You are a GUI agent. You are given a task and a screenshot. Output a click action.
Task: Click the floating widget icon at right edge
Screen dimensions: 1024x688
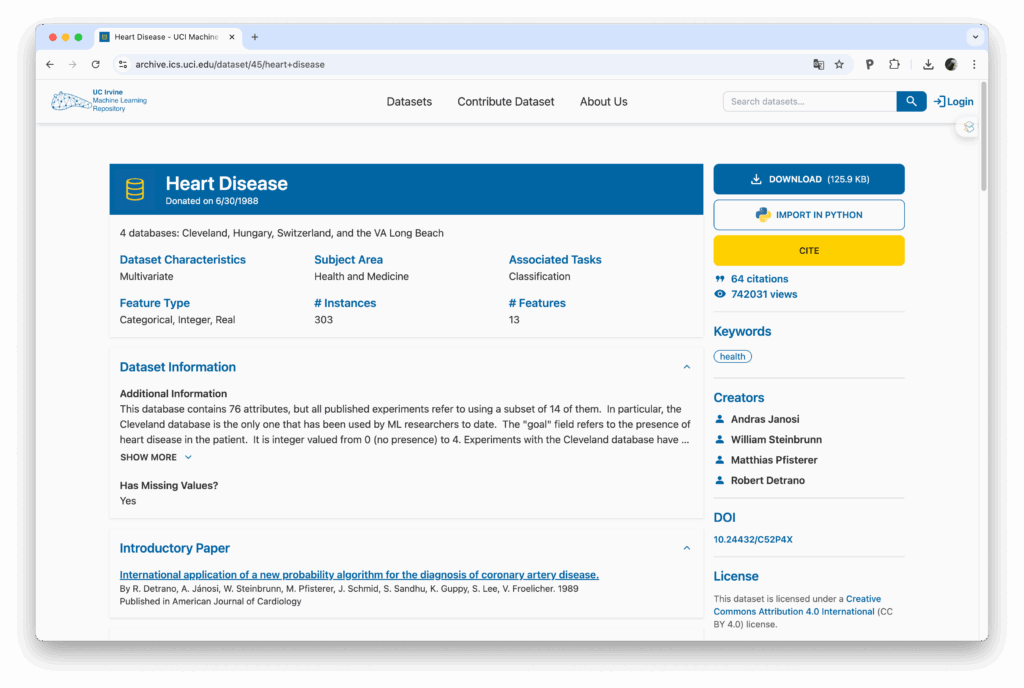click(x=968, y=127)
